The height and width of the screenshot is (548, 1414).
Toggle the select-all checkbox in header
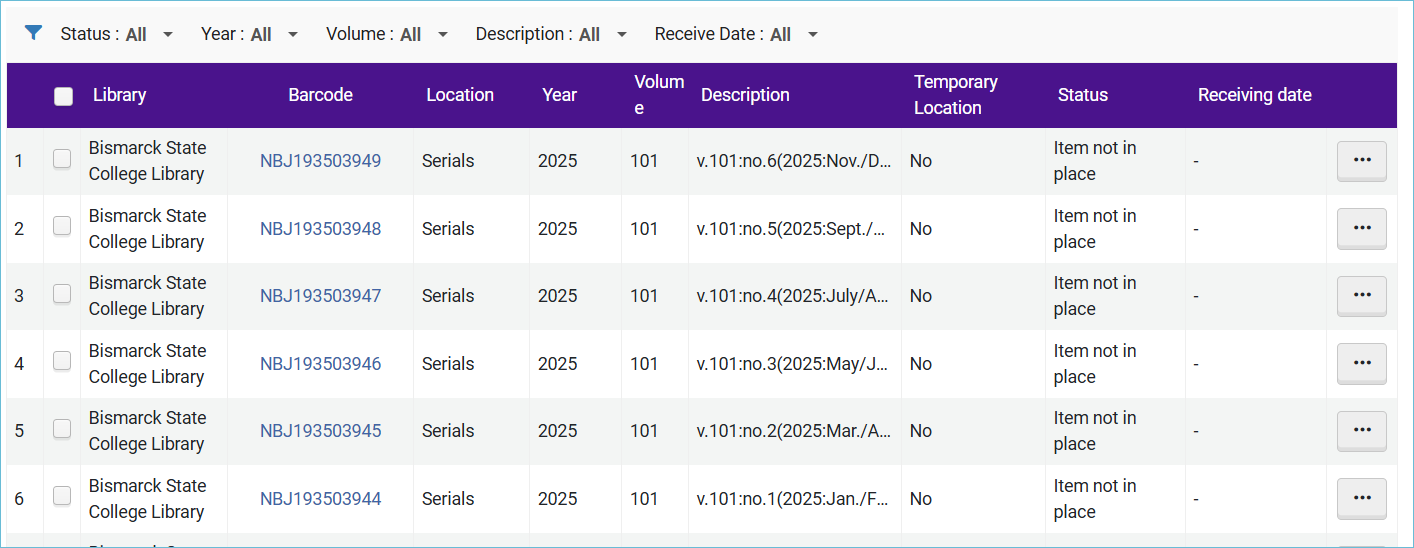coord(63,96)
